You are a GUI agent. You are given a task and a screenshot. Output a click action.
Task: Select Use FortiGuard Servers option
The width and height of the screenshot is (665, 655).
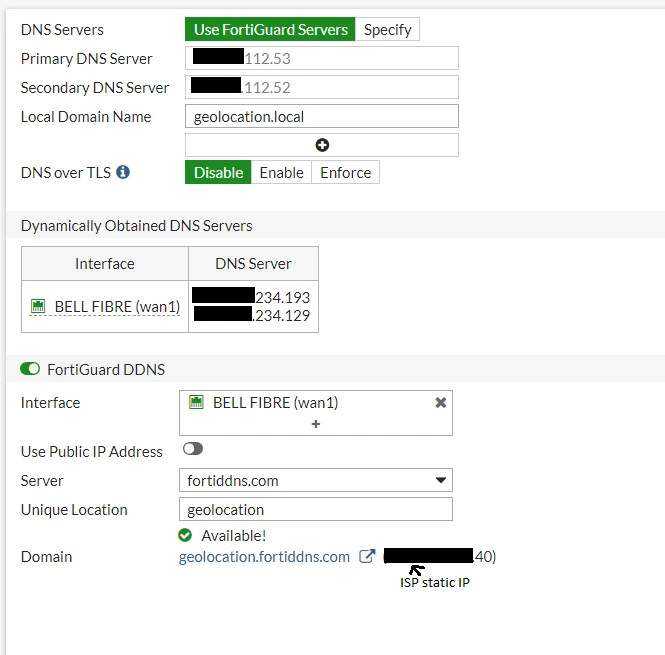point(270,29)
